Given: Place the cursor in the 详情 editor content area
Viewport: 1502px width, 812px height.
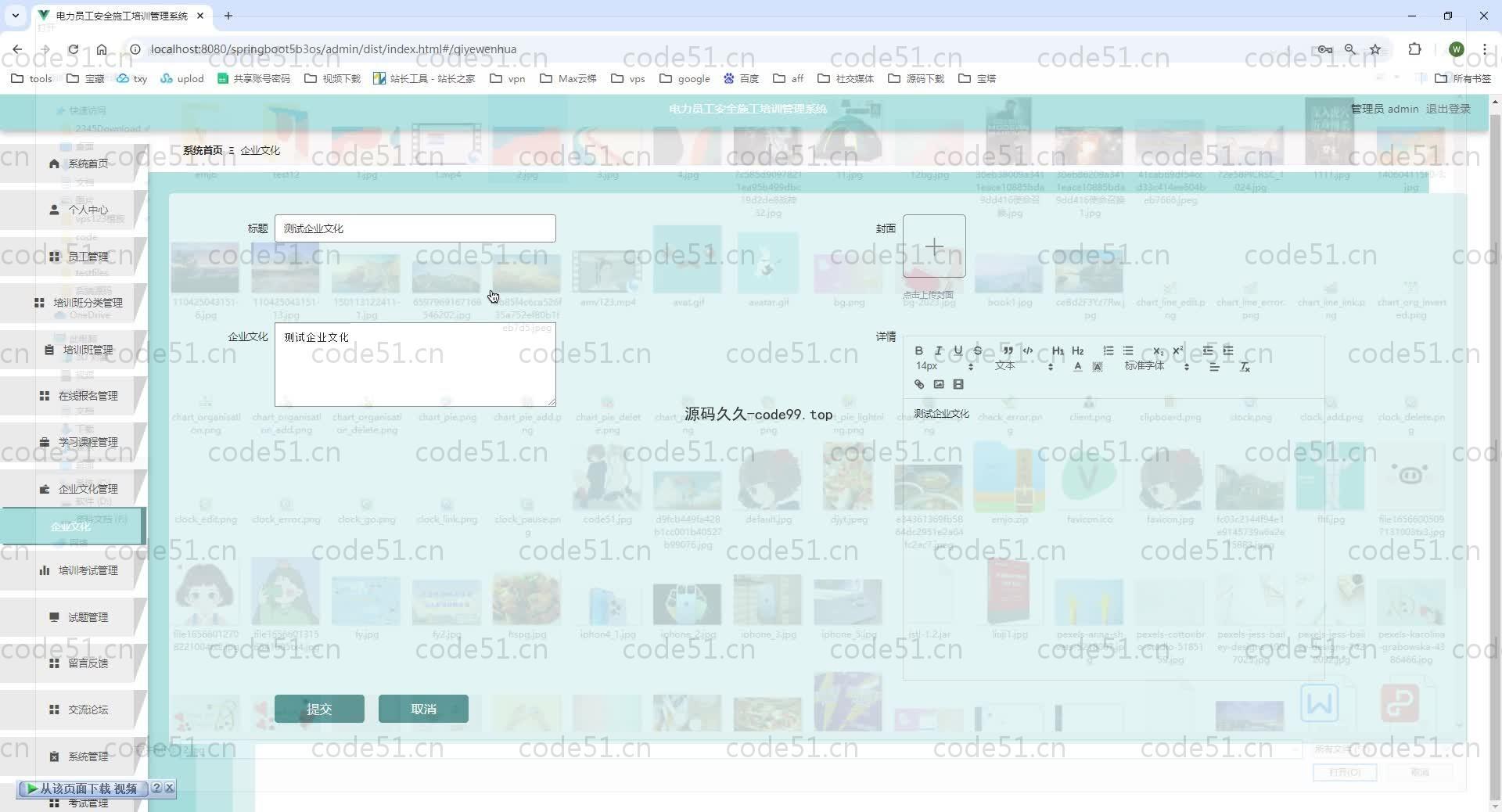Looking at the screenshot, I should click(1113, 540).
